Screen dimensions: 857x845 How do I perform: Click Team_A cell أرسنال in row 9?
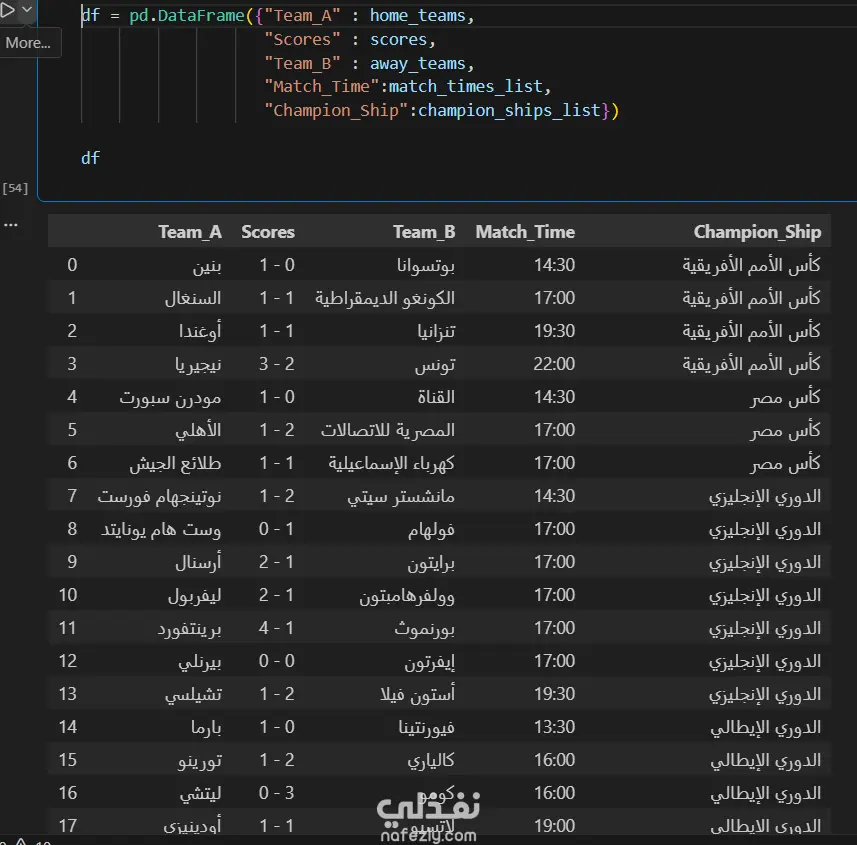[x=198, y=562]
